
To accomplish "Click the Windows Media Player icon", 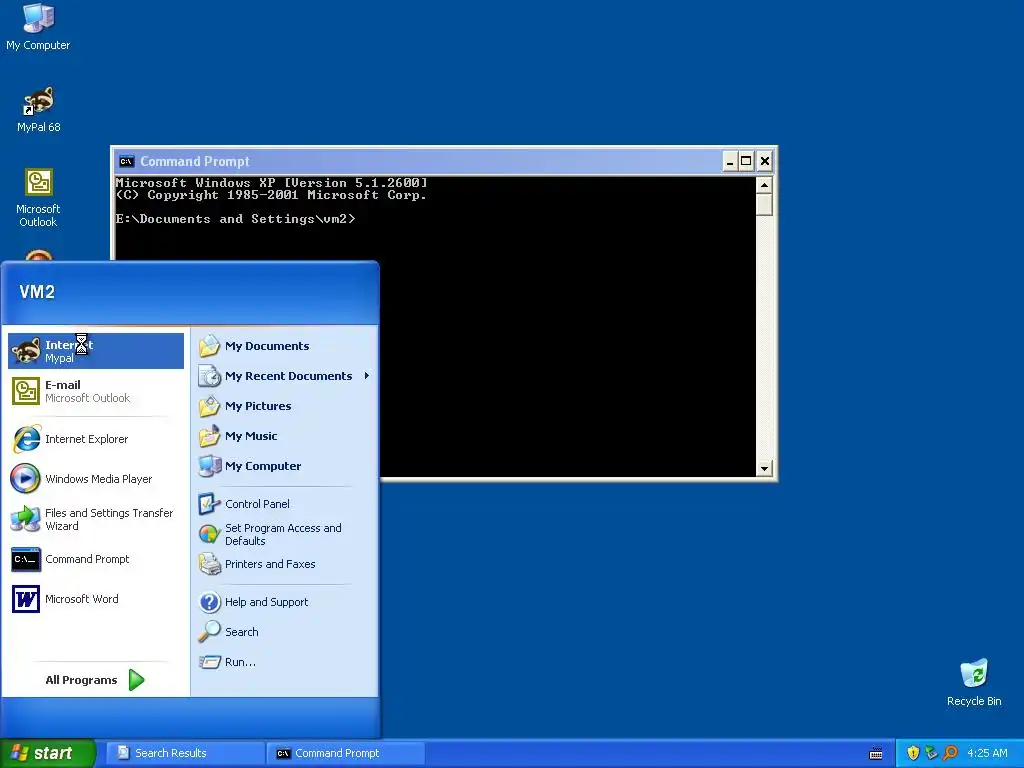I will click(26, 479).
